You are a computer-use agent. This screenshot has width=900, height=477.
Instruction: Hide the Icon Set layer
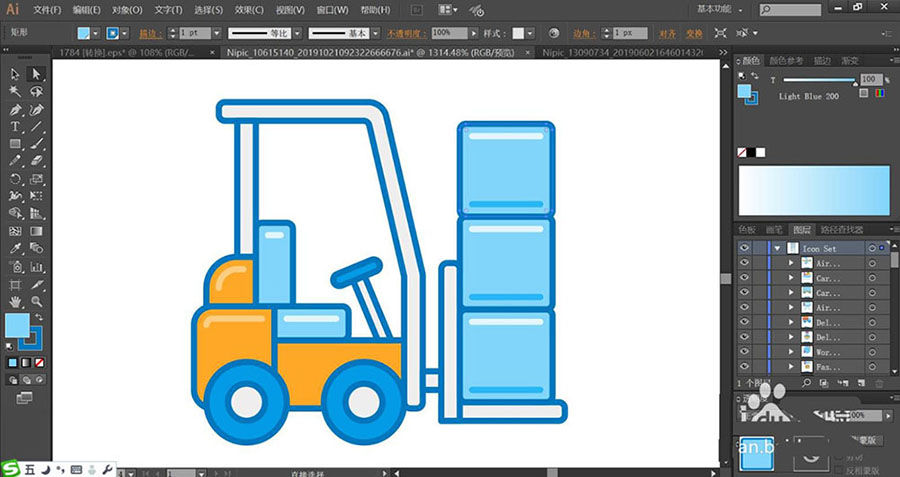(x=744, y=248)
